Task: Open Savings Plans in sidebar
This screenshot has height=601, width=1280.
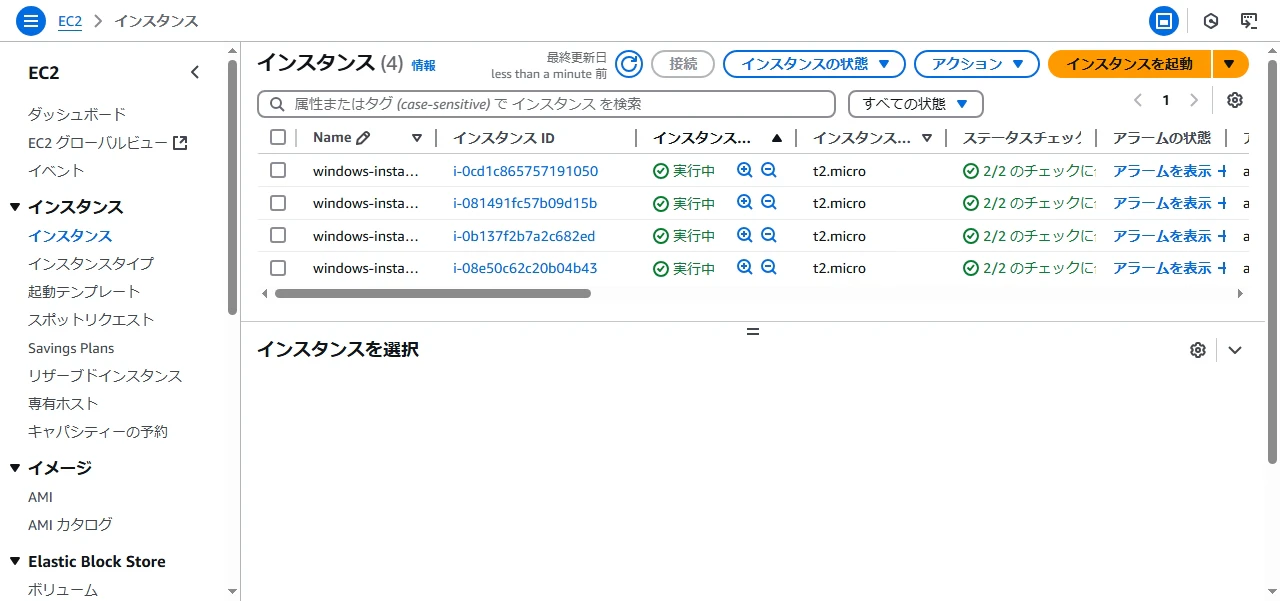Action: [x=71, y=348]
